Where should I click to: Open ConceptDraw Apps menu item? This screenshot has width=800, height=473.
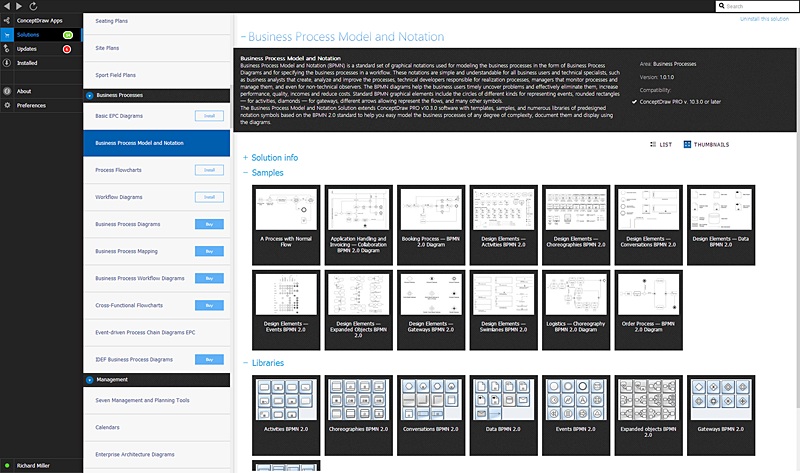39,20
